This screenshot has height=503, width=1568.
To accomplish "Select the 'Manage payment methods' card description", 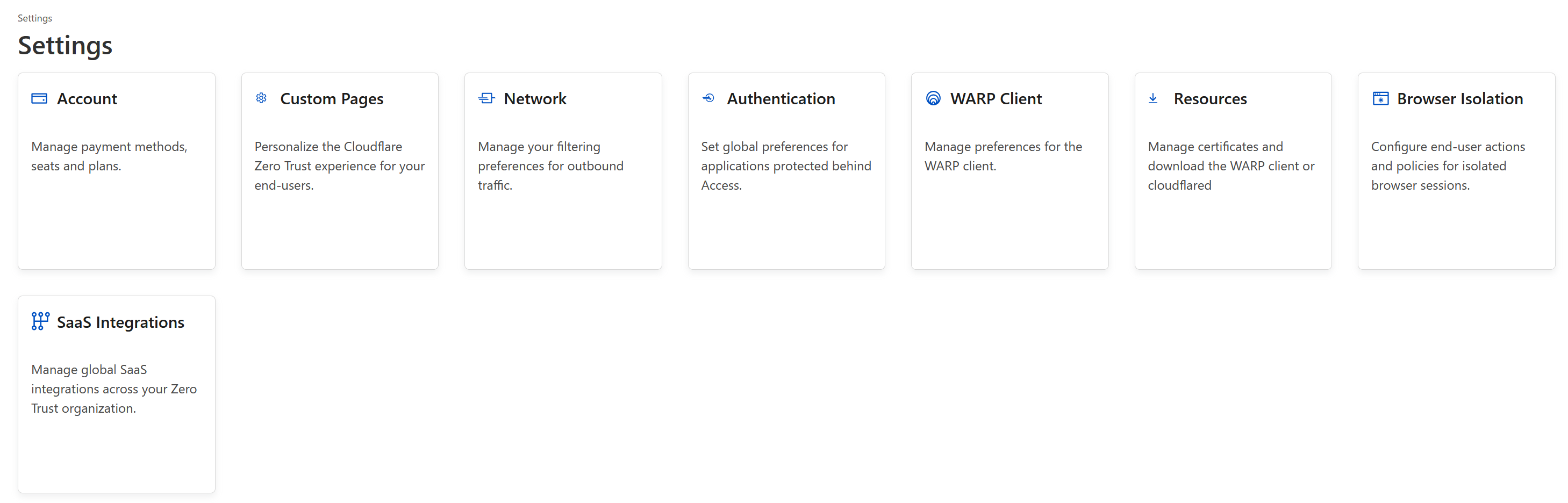I will pyautogui.click(x=110, y=156).
